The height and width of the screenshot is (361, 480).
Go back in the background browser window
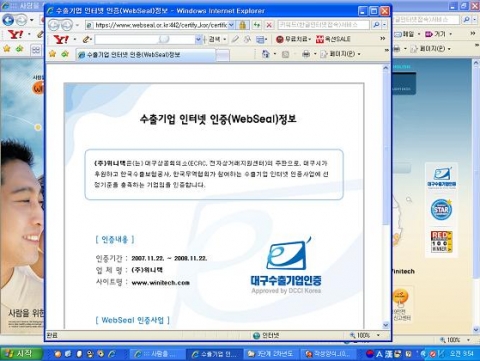tap(8, 20)
